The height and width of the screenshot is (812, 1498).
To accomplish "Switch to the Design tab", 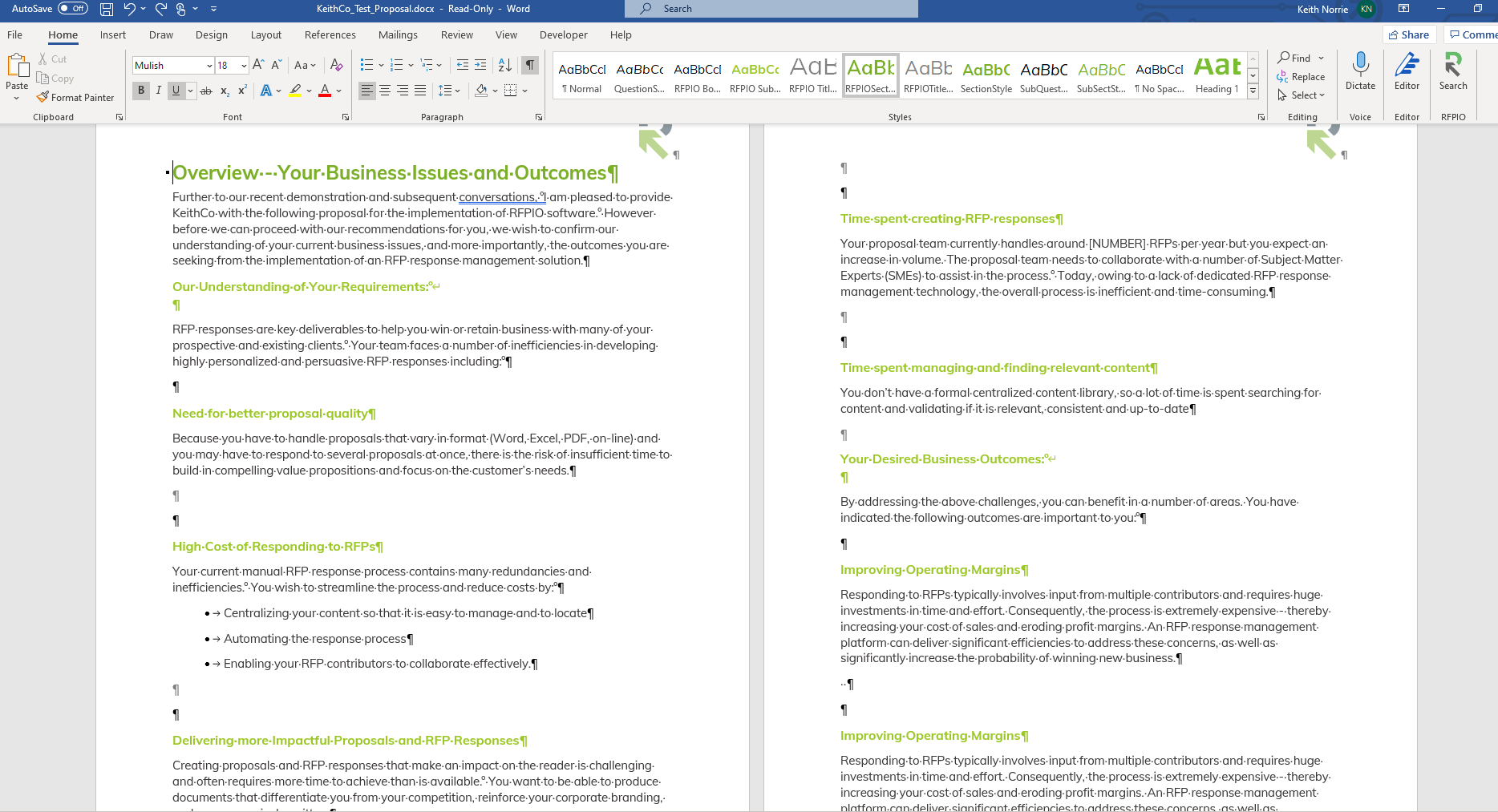I will coord(212,35).
